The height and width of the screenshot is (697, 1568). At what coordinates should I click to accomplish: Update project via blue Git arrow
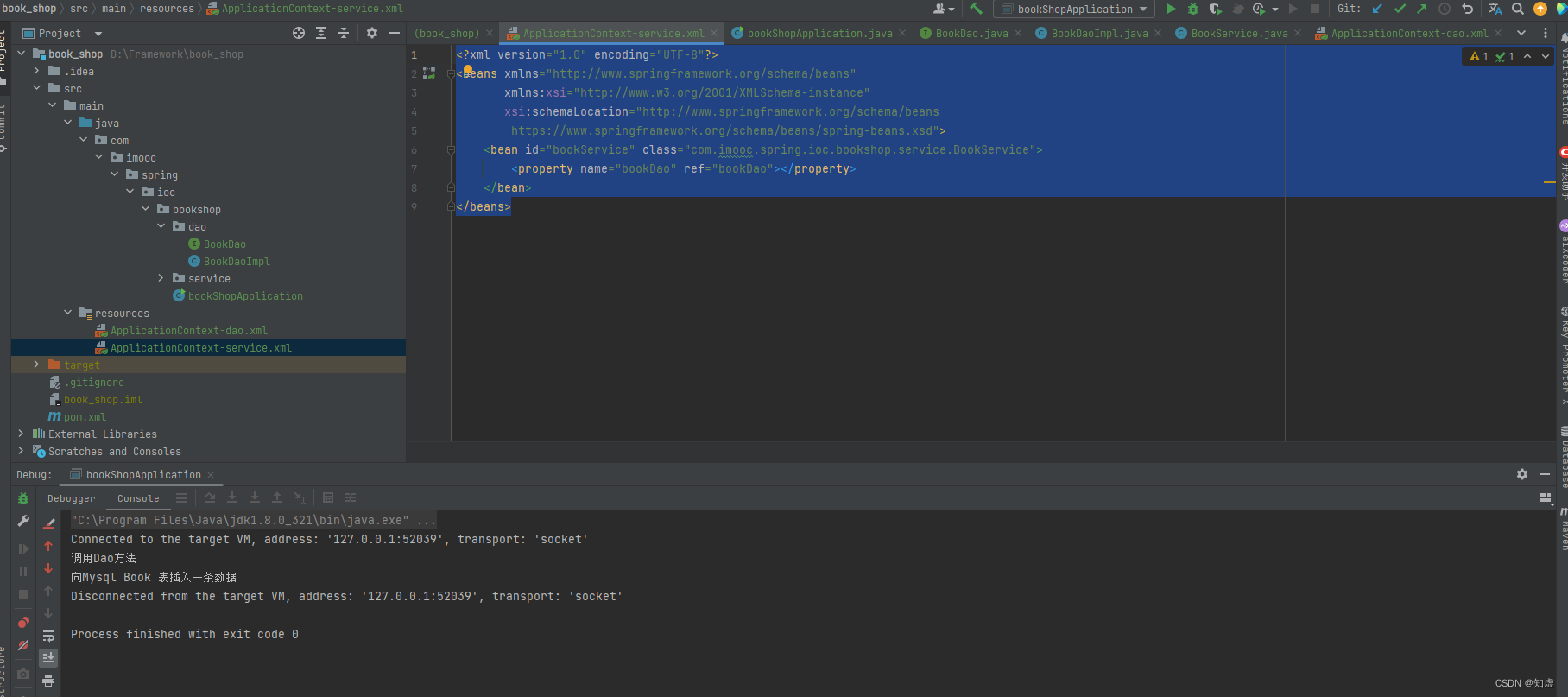1377,9
